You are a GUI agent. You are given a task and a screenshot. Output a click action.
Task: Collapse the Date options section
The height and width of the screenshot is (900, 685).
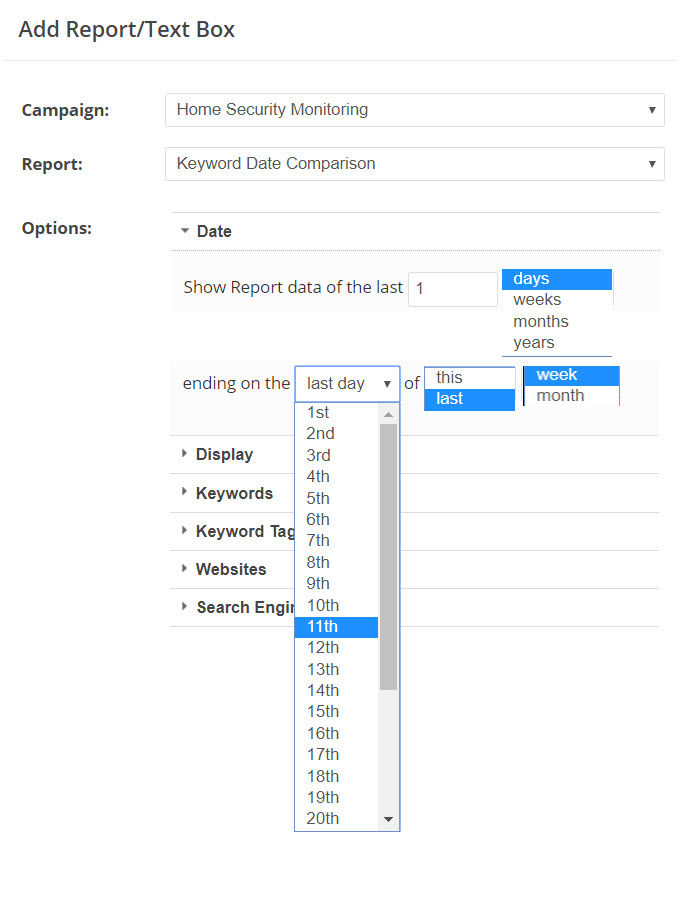(214, 231)
